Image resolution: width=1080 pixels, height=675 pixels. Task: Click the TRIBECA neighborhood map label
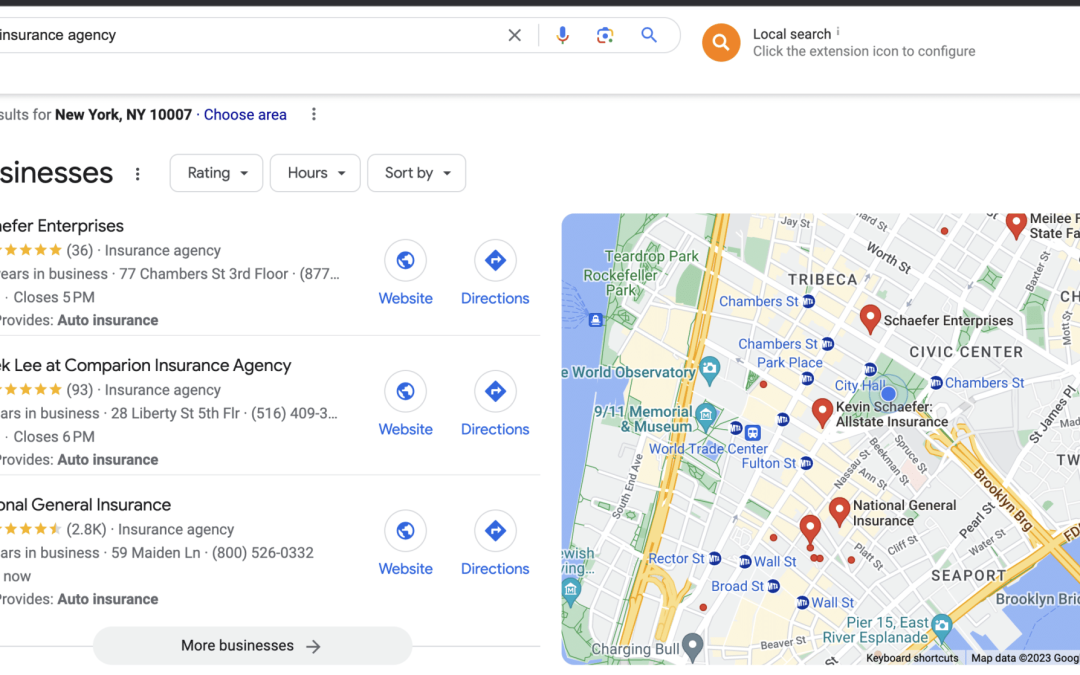(x=822, y=280)
